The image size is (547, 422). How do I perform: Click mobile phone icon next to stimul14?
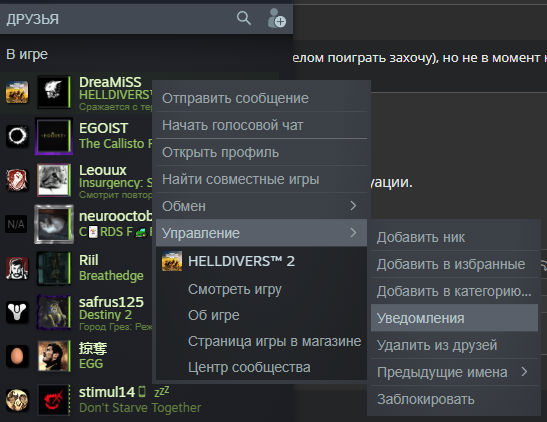click(142, 392)
